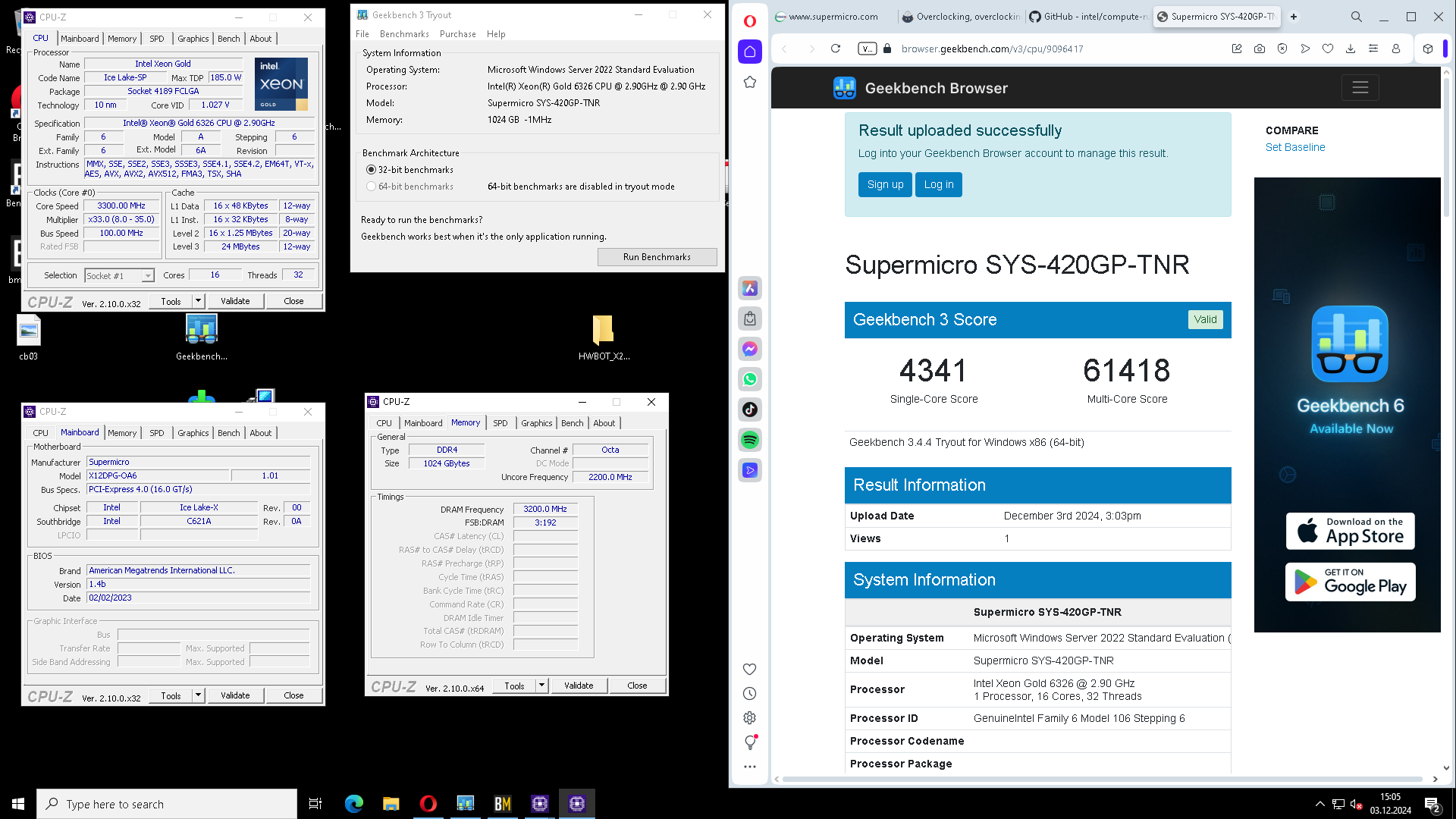Click Download on the App Store badge
Image resolution: width=1456 pixels, height=819 pixels.
pyautogui.click(x=1350, y=532)
